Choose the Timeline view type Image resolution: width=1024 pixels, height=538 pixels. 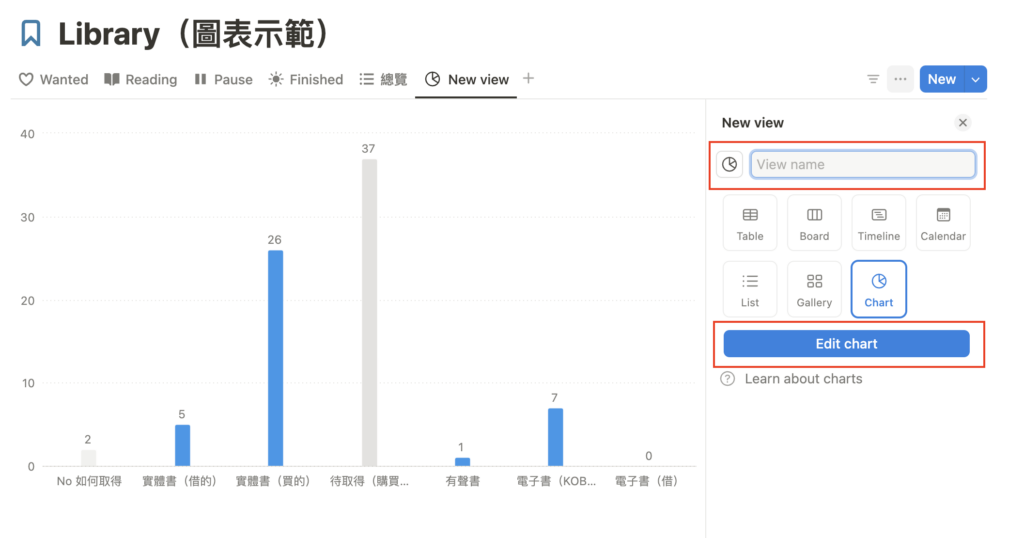click(x=878, y=223)
